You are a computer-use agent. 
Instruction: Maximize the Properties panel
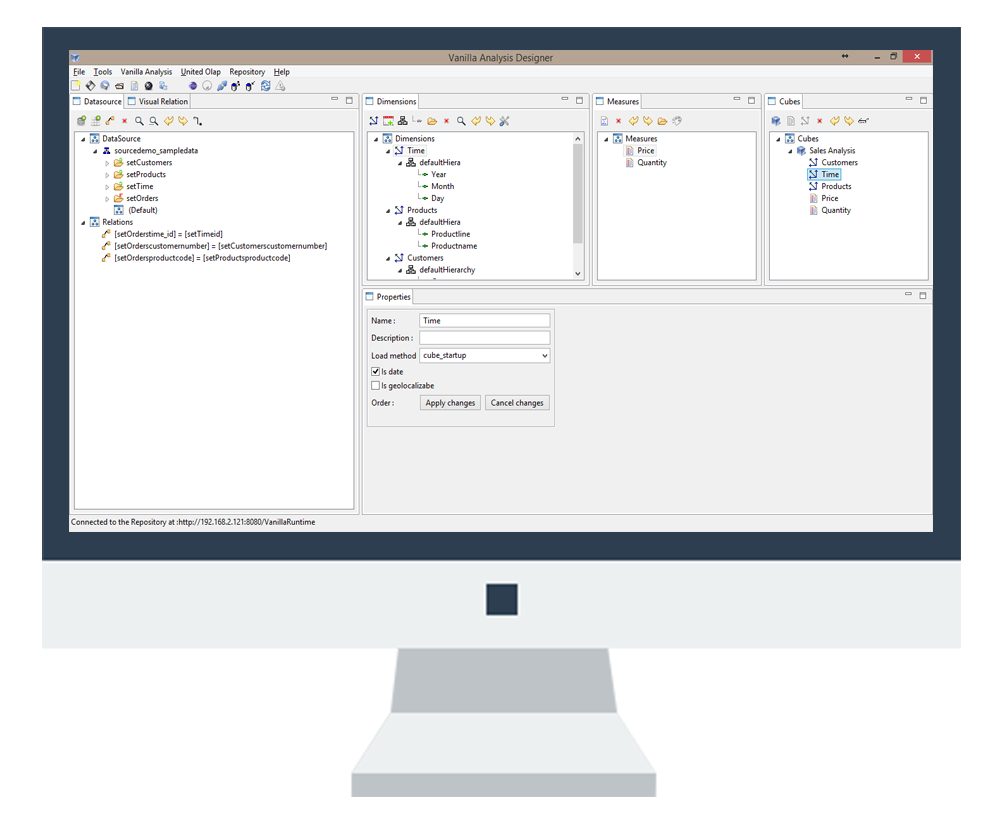click(923, 295)
